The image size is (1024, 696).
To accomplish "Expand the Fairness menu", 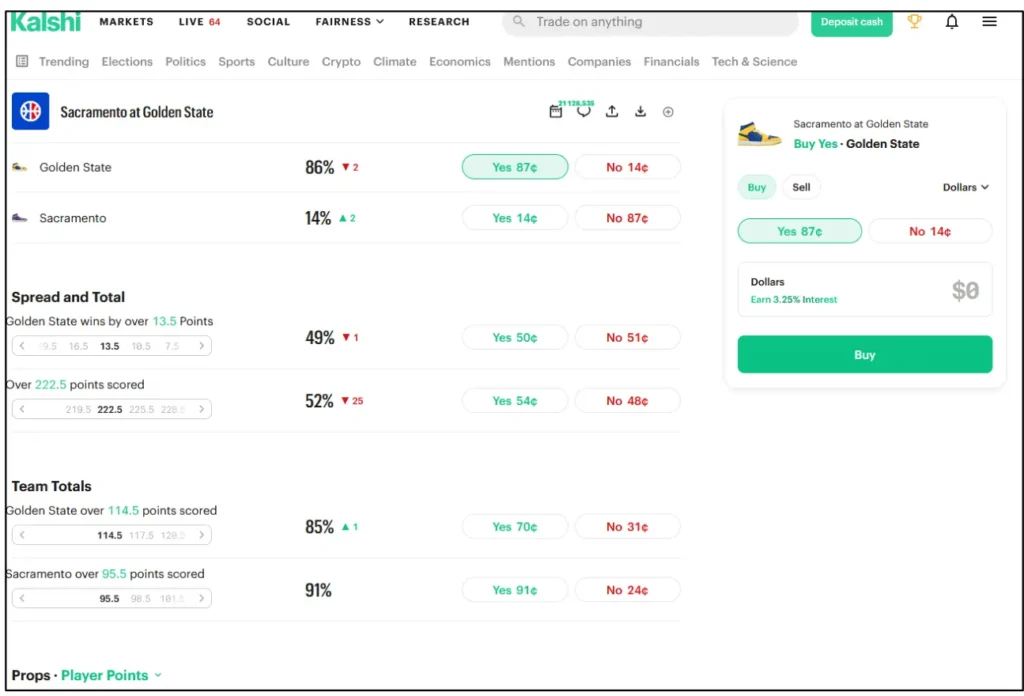I will tap(349, 22).
